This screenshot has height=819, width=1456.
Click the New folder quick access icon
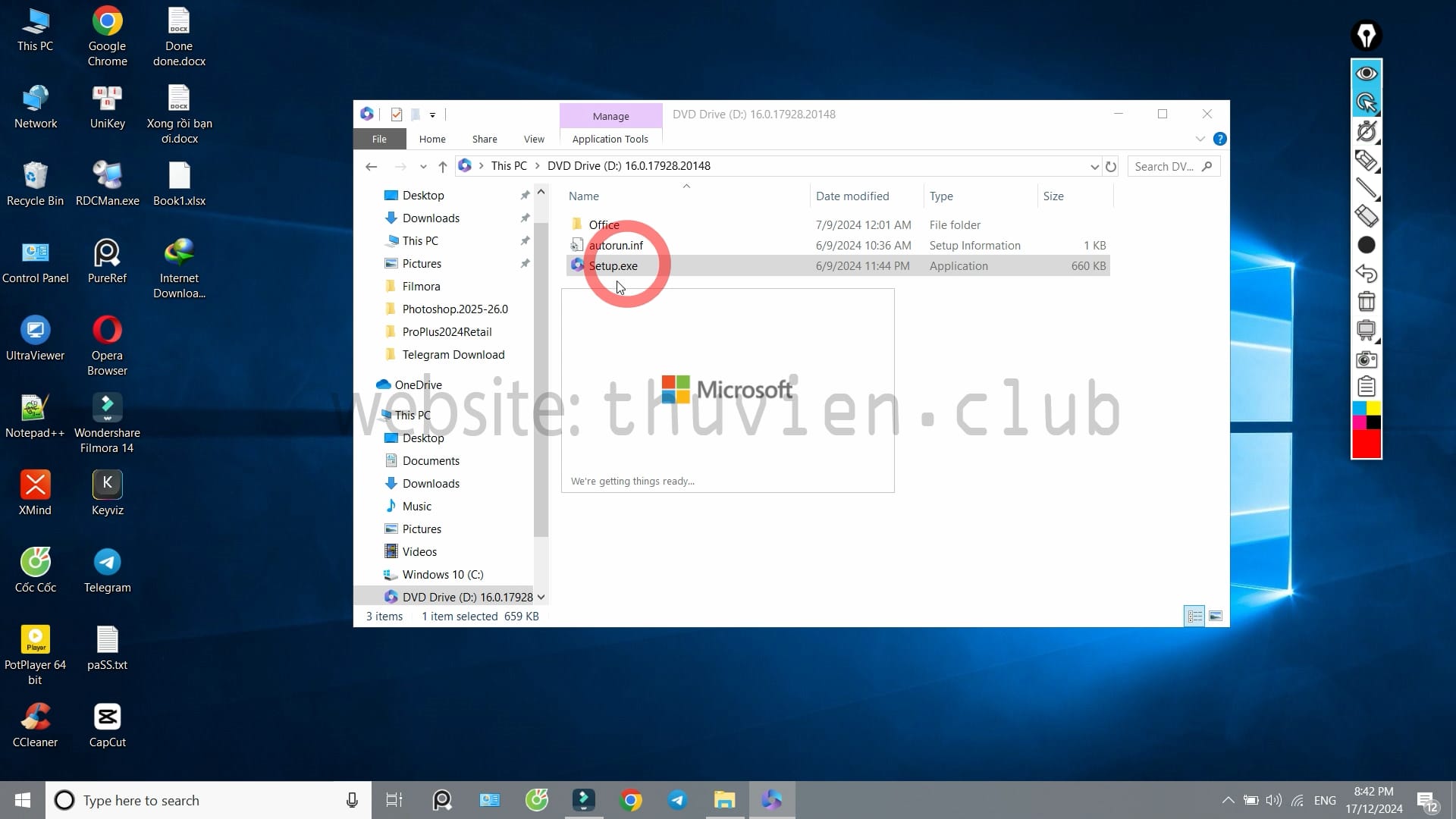[x=416, y=115]
